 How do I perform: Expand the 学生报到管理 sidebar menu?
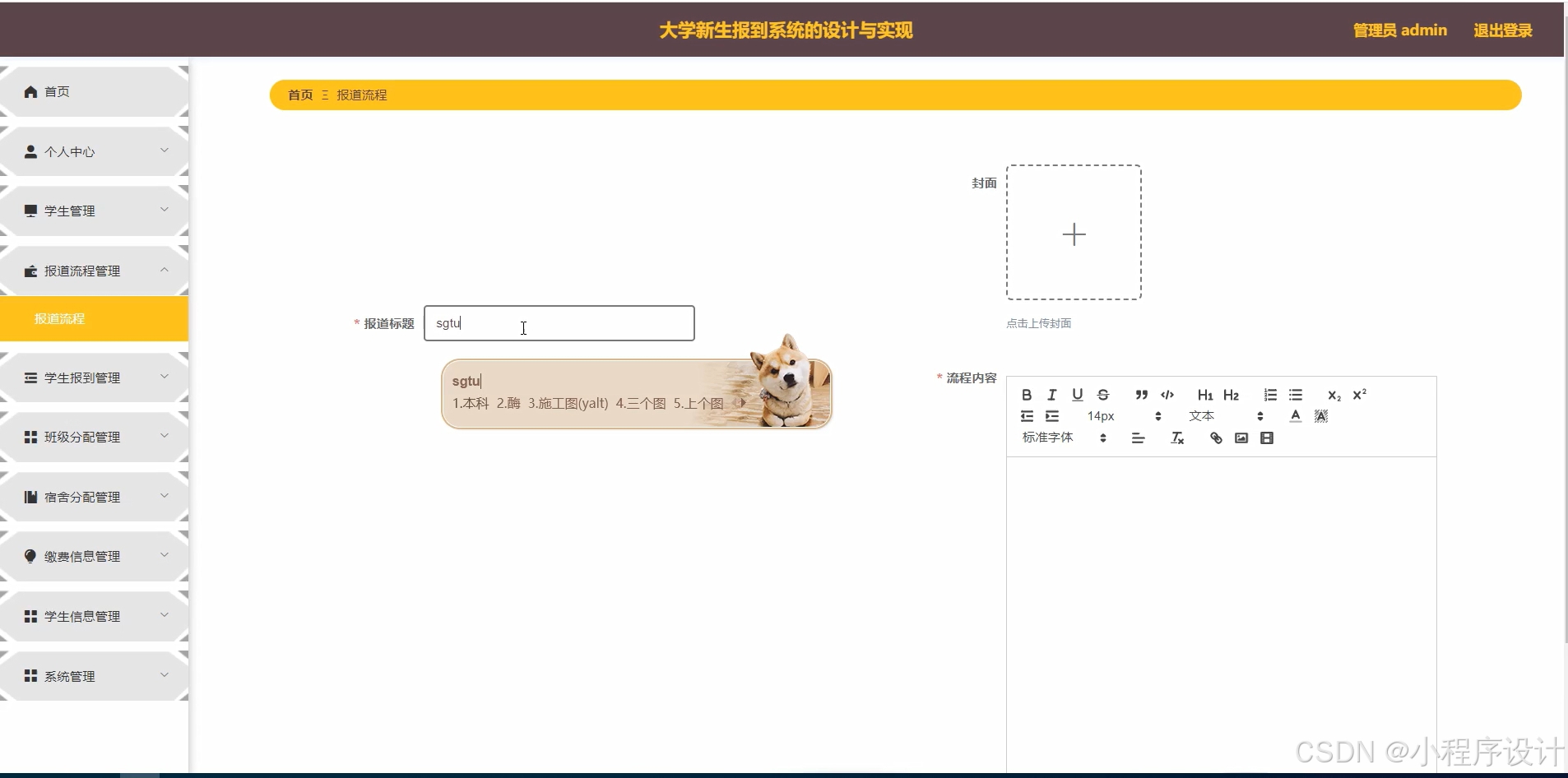click(x=94, y=377)
